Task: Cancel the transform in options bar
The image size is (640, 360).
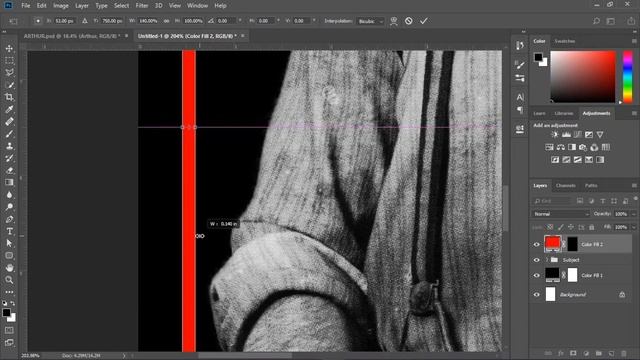Action: pyautogui.click(x=409, y=21)
